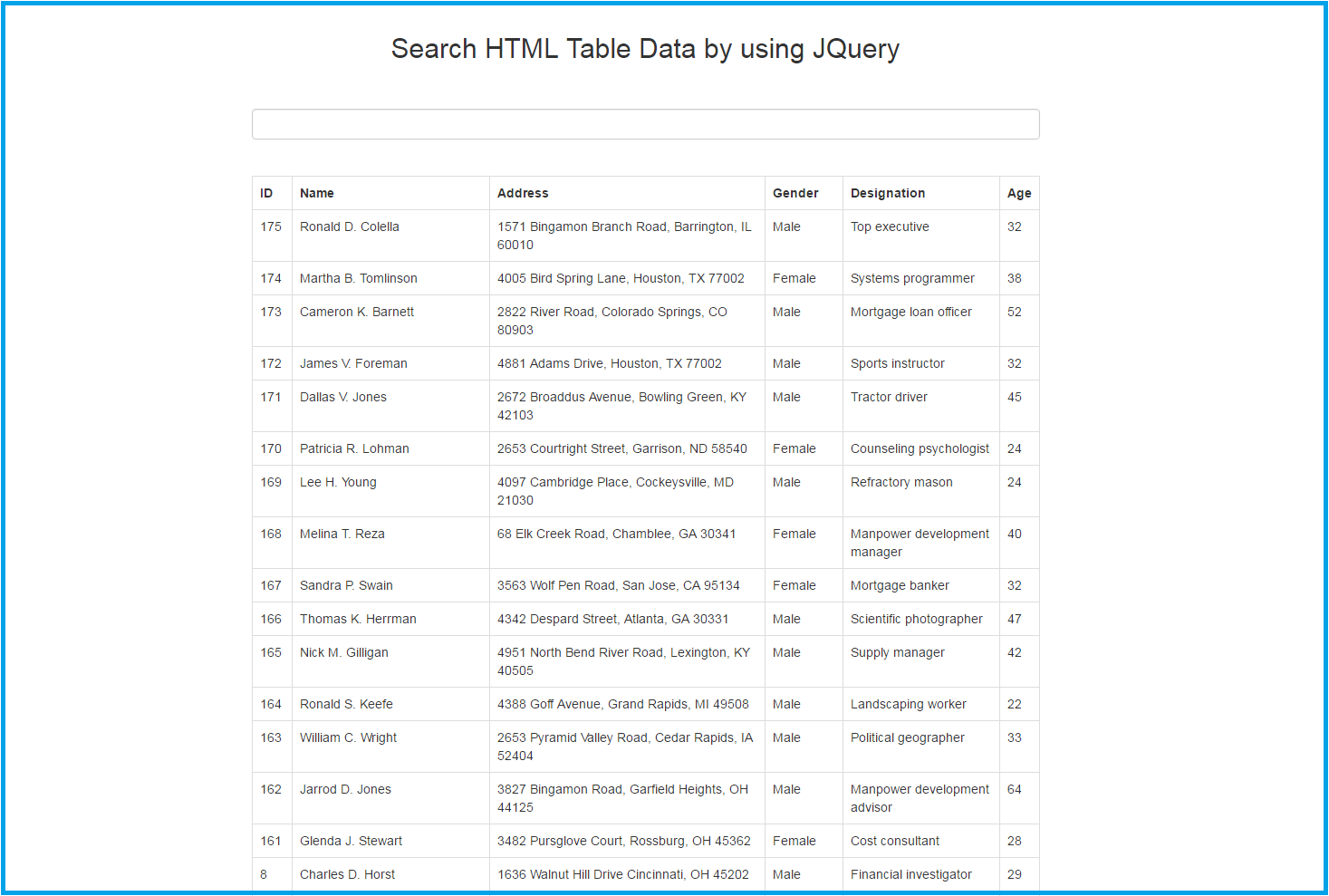This screenshot has width=1329, height=896.
Task: Click address '1571 Bingamon Branch Road, Barrington'
Action: 624,236
